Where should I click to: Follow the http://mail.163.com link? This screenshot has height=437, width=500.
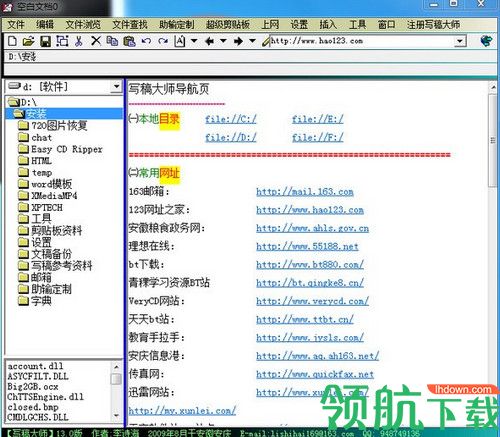(x=305, y=192)
